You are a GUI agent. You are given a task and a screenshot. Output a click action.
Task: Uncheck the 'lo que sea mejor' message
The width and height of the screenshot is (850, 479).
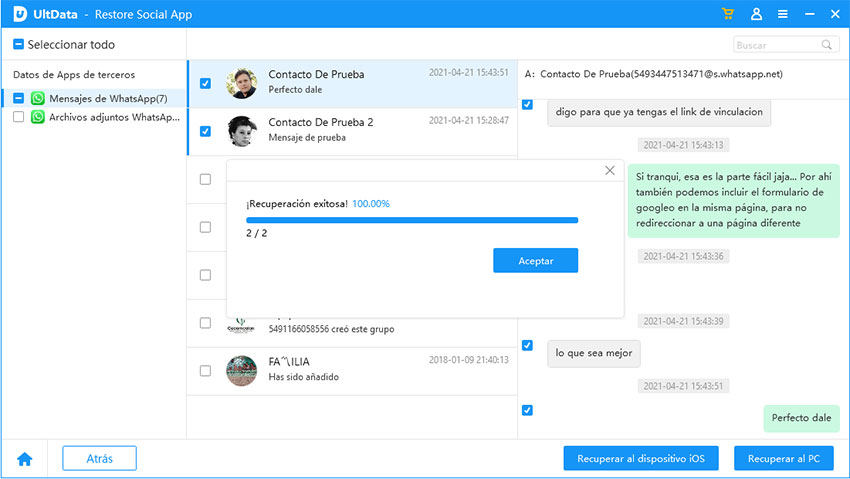coord(527,345)
